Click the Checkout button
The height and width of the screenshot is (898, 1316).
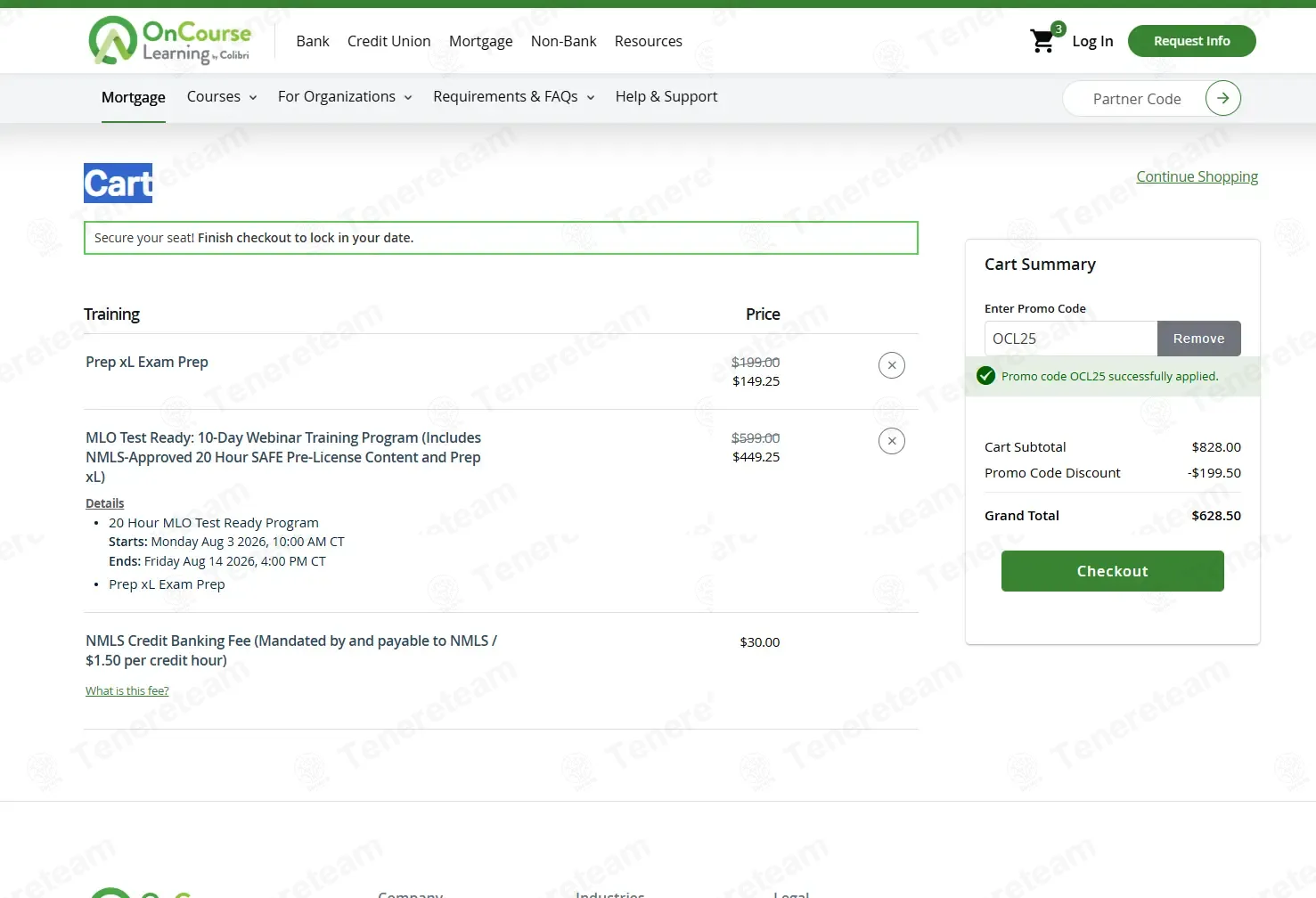click(1112, 571)
